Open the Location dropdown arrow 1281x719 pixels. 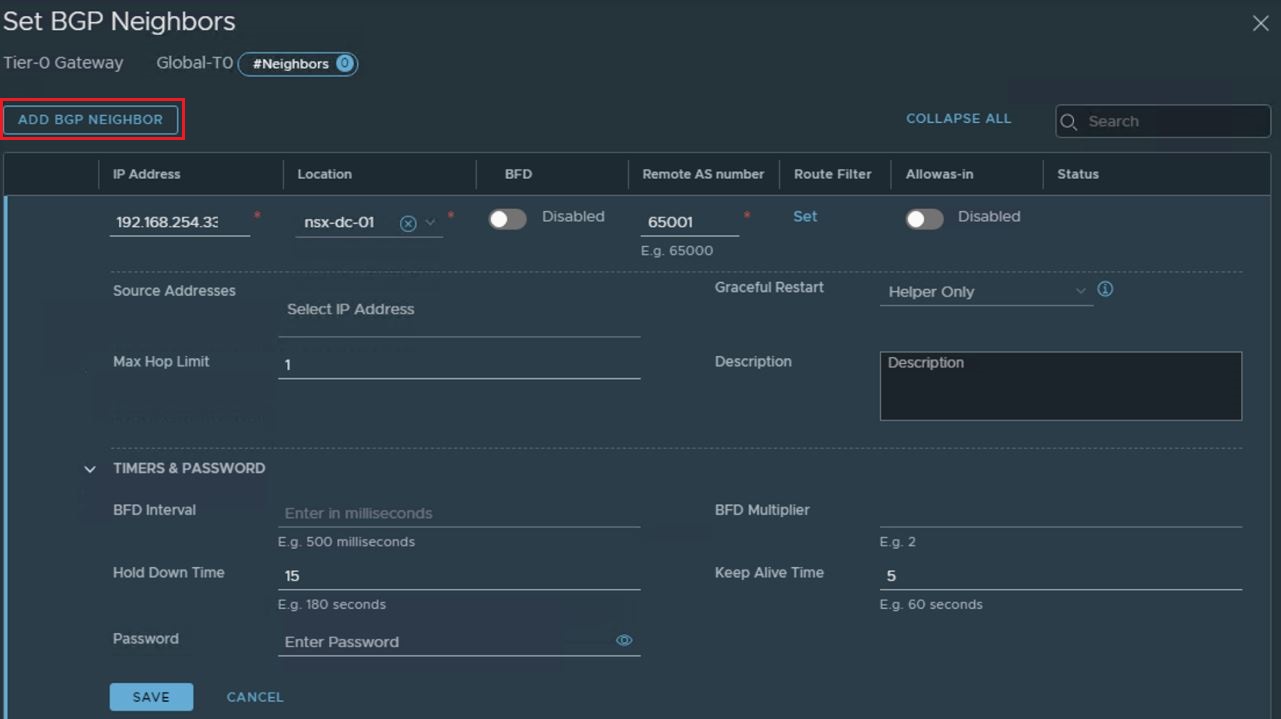(431, 222)
